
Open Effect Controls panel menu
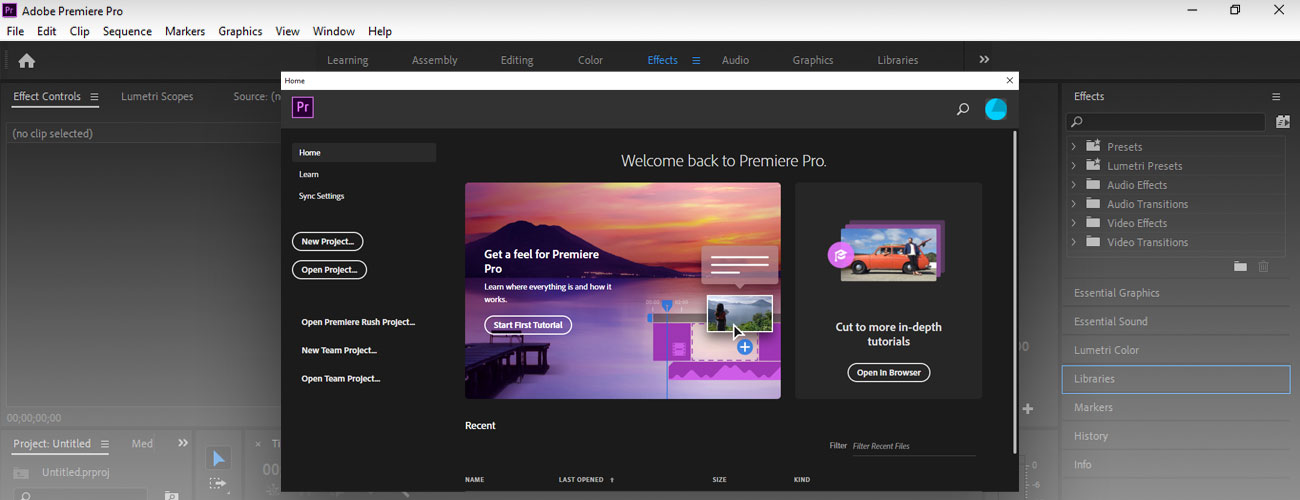click(94, 97)
